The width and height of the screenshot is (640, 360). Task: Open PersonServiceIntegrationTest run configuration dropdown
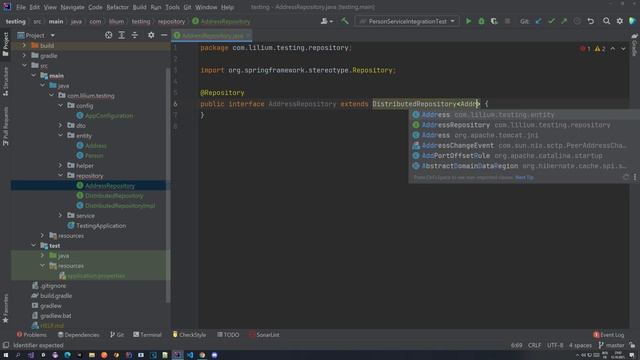pyautogui.click(x=407, y=21)
